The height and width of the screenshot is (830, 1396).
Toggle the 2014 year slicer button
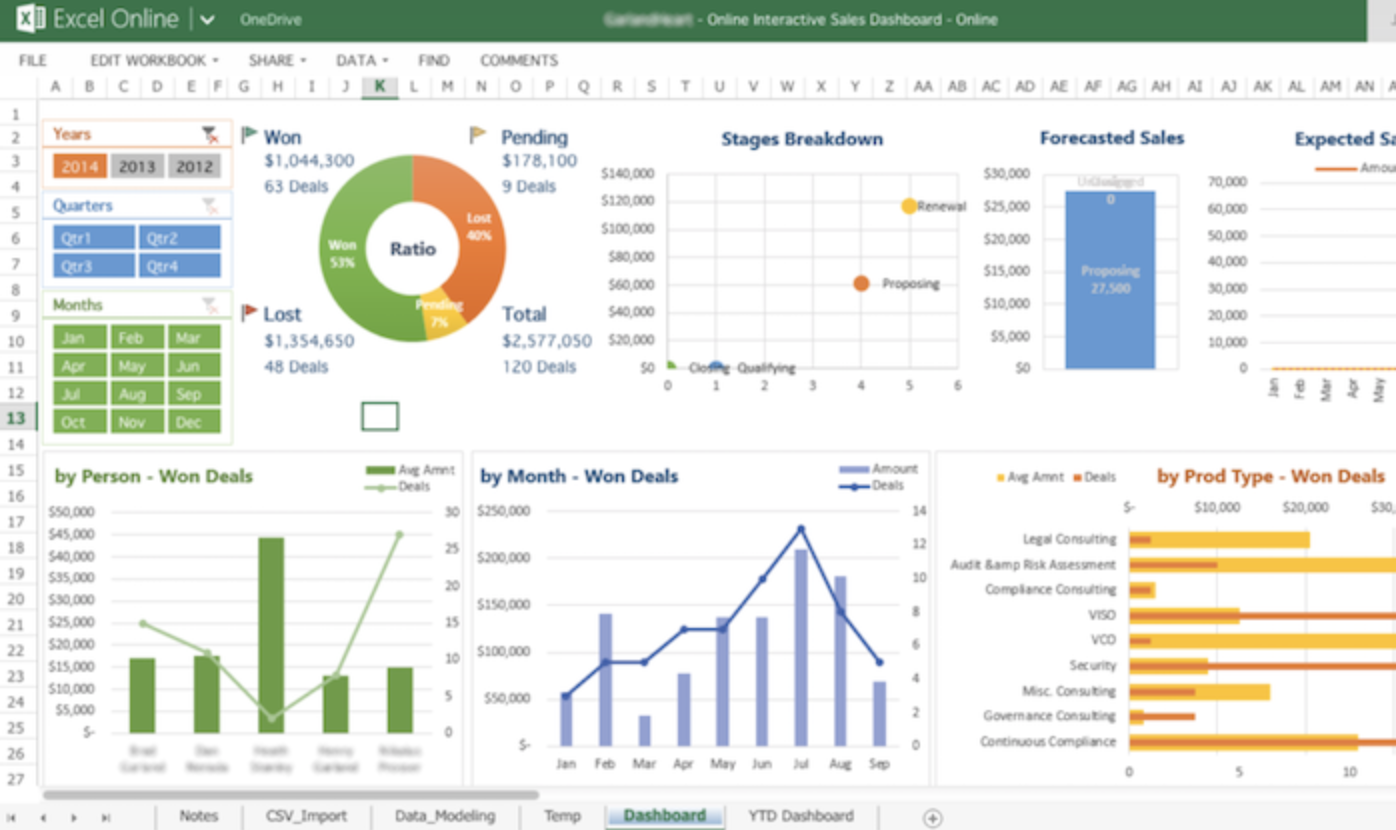click(x=79, y=166)
